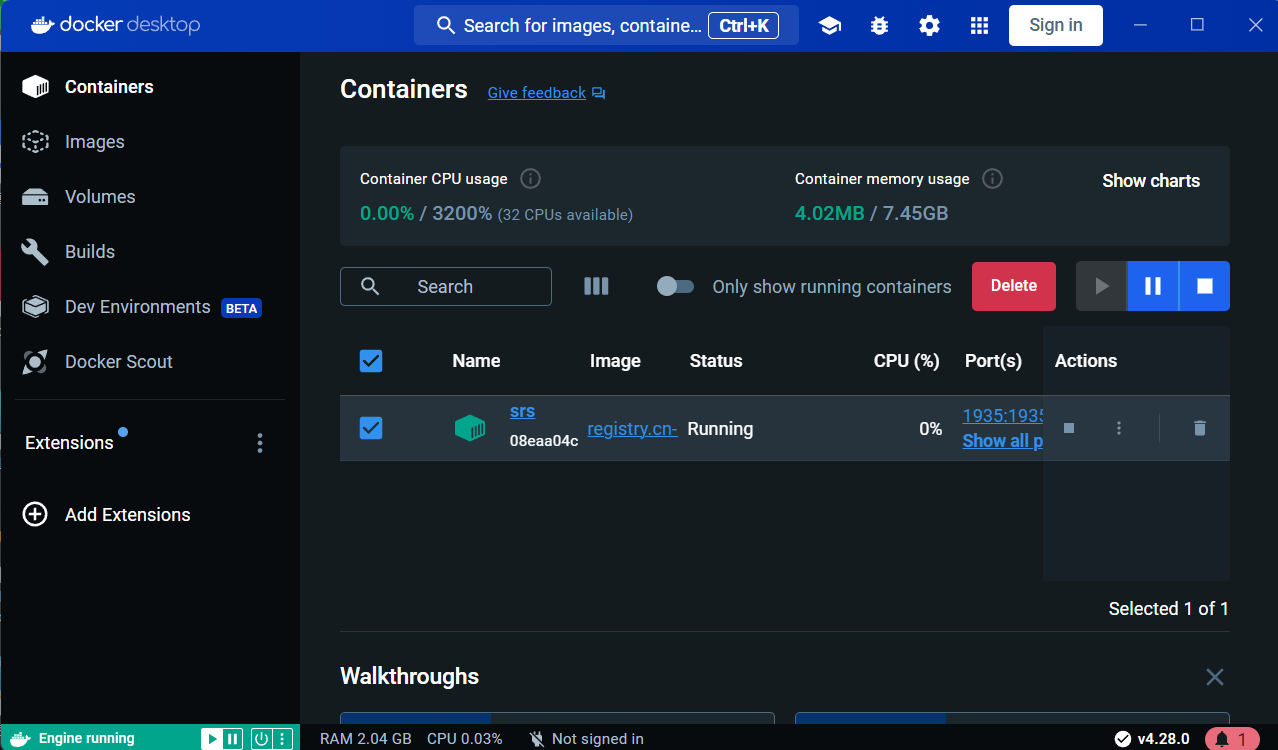The image size is (1278, 750).
Task: Dismiss the Walkthroughs section
Action: click(1215, 677)
